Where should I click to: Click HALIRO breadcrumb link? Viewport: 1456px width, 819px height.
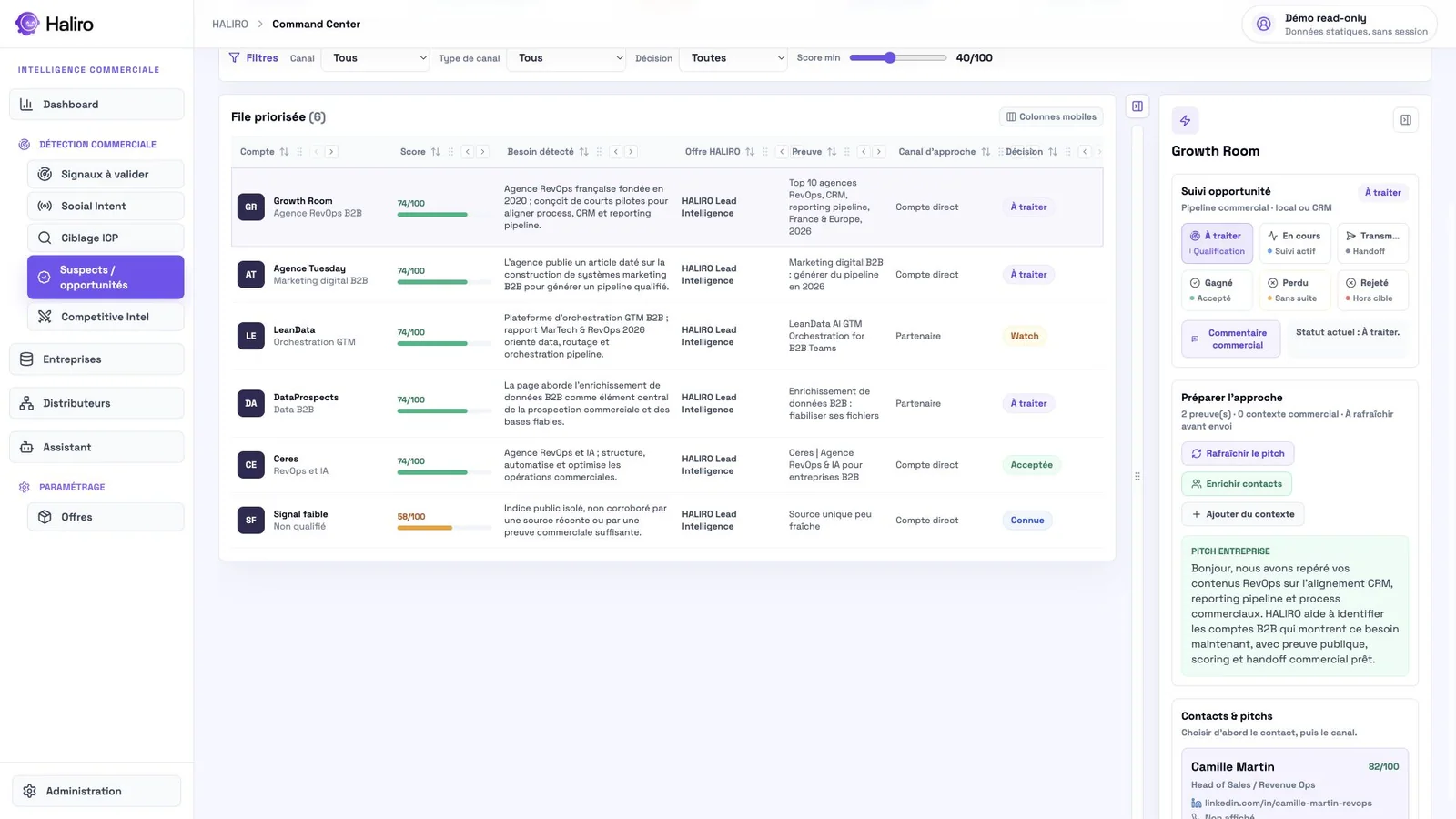(x=230, y=24)
